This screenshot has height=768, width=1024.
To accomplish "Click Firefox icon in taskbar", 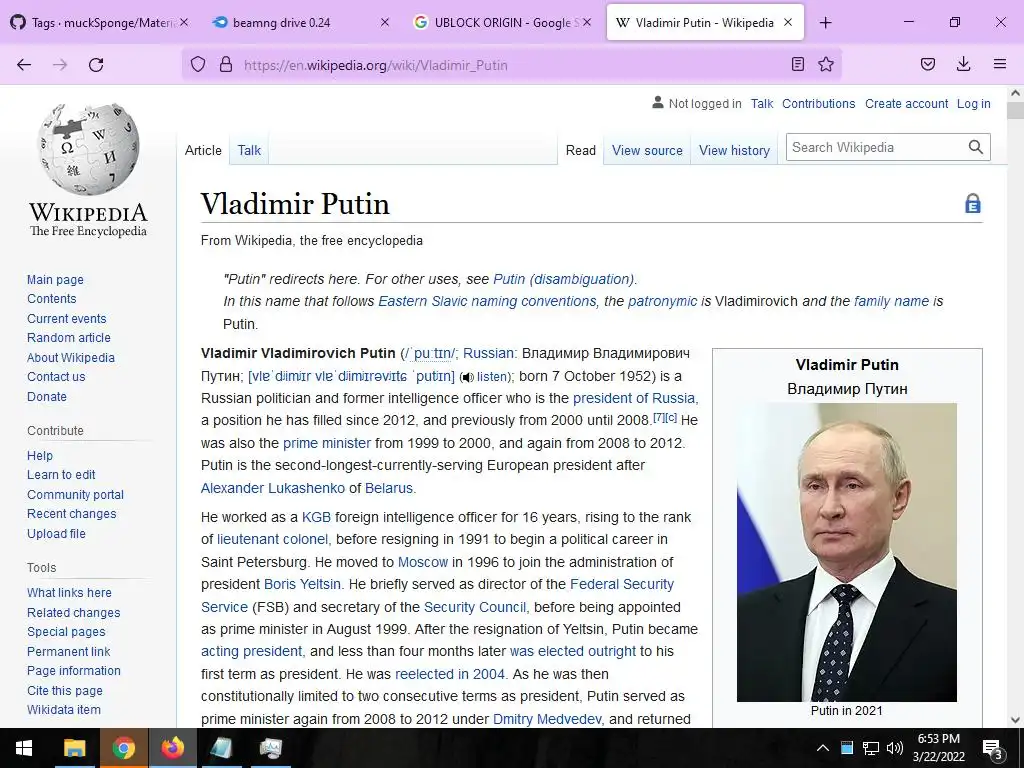I will [172, 748].
